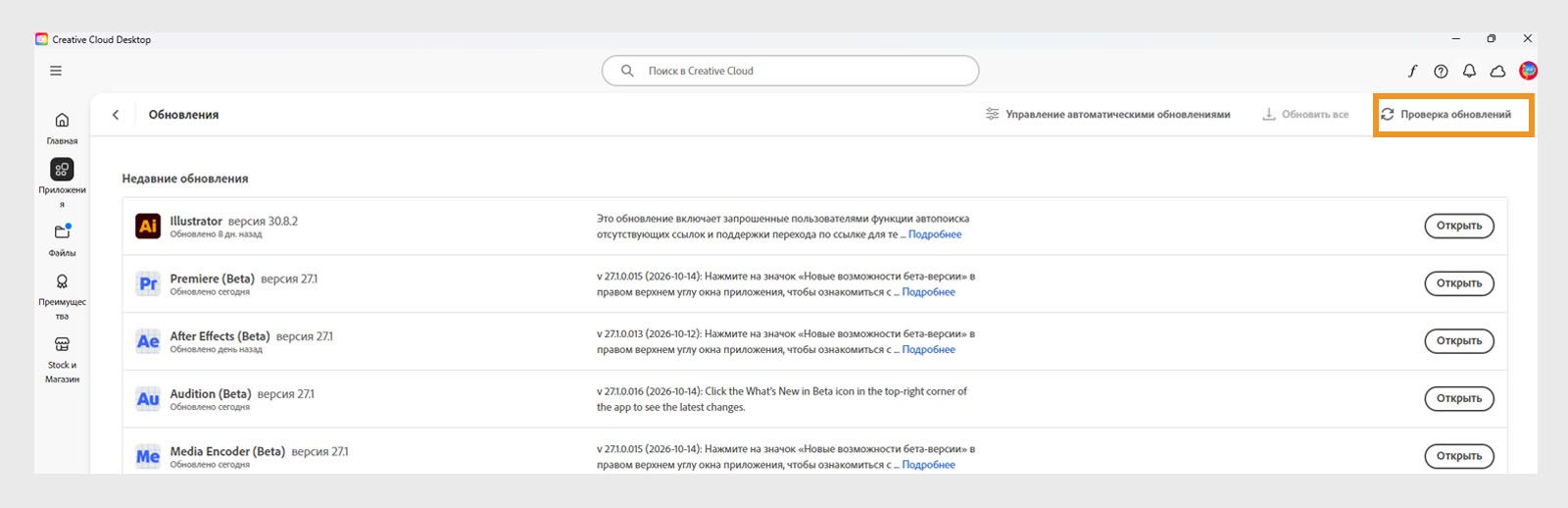The width and height of the screenshot is (1568, 508).
Task: Click Audition (Beta) версия 27.1 text
Action: (242, 394)
